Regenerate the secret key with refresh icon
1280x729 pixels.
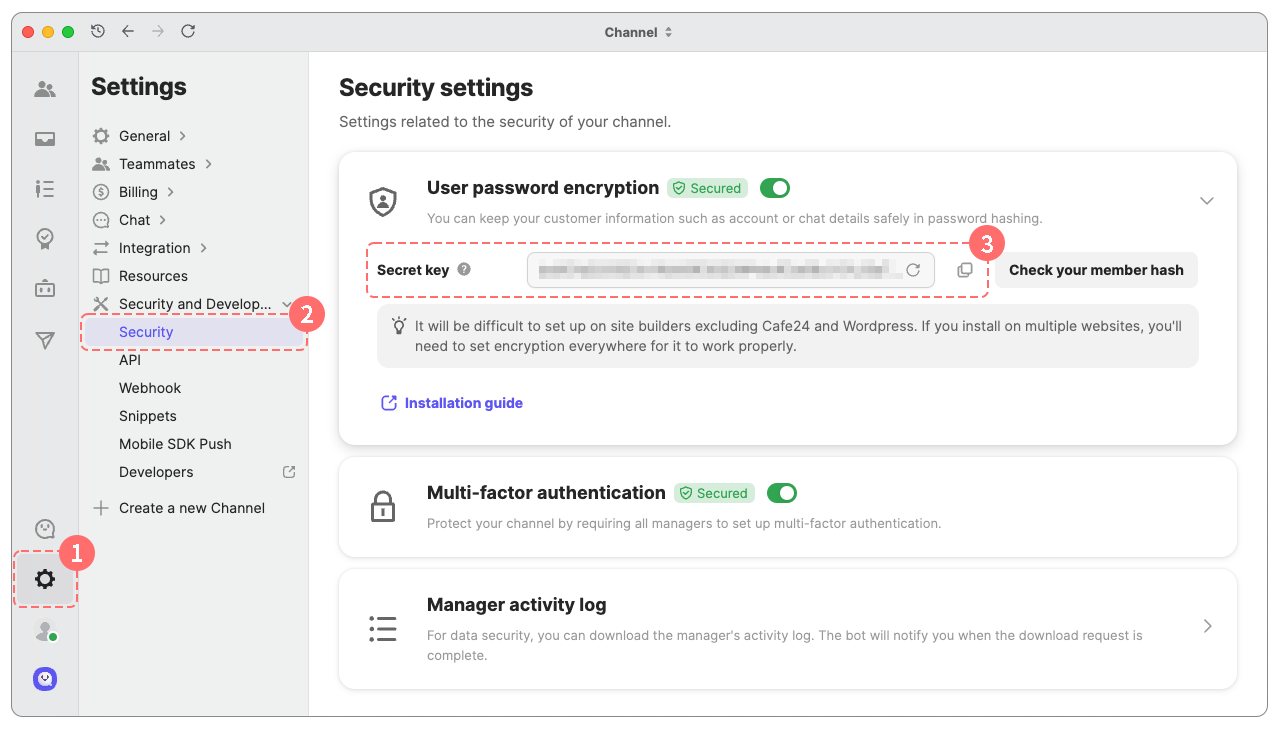(913, 270)
